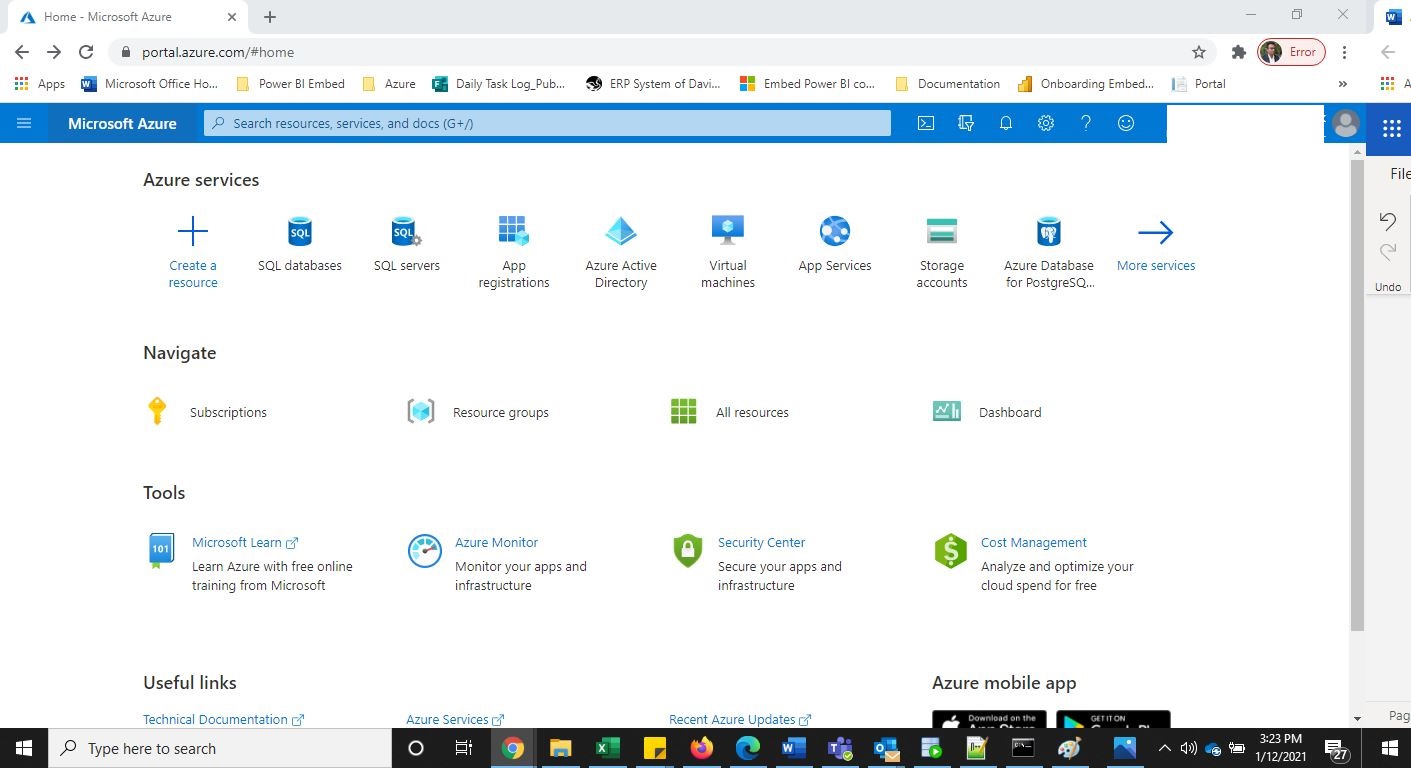
Task: Open Portal bookmark
Action: coord(1199,84)
